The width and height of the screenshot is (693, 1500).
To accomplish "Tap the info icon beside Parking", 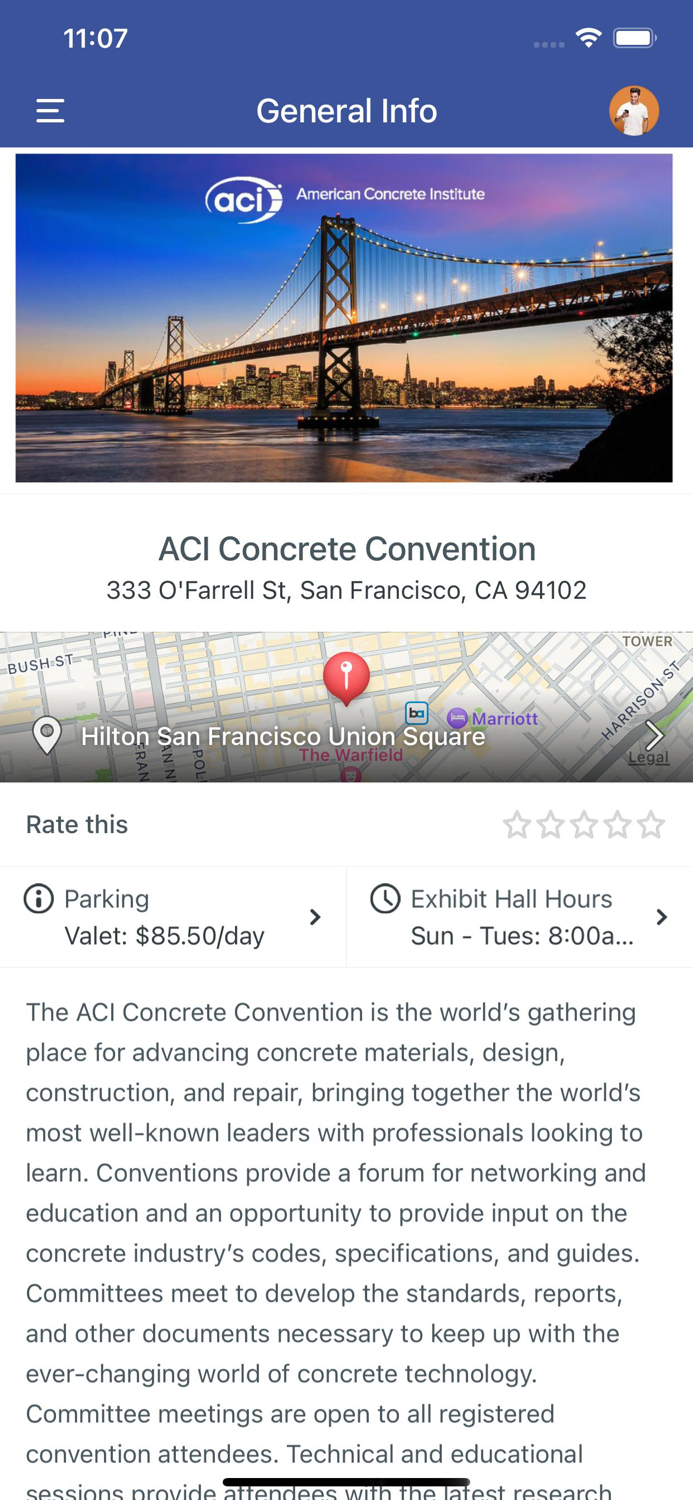I will pos(37,897).
